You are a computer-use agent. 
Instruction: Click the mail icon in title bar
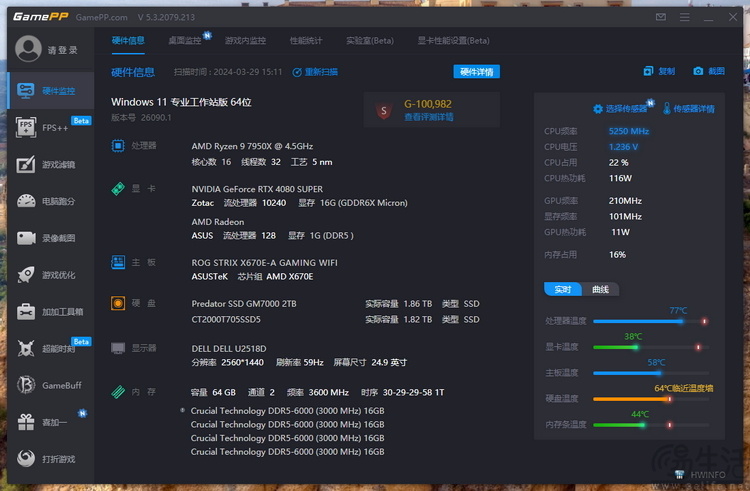coord(661,17)
